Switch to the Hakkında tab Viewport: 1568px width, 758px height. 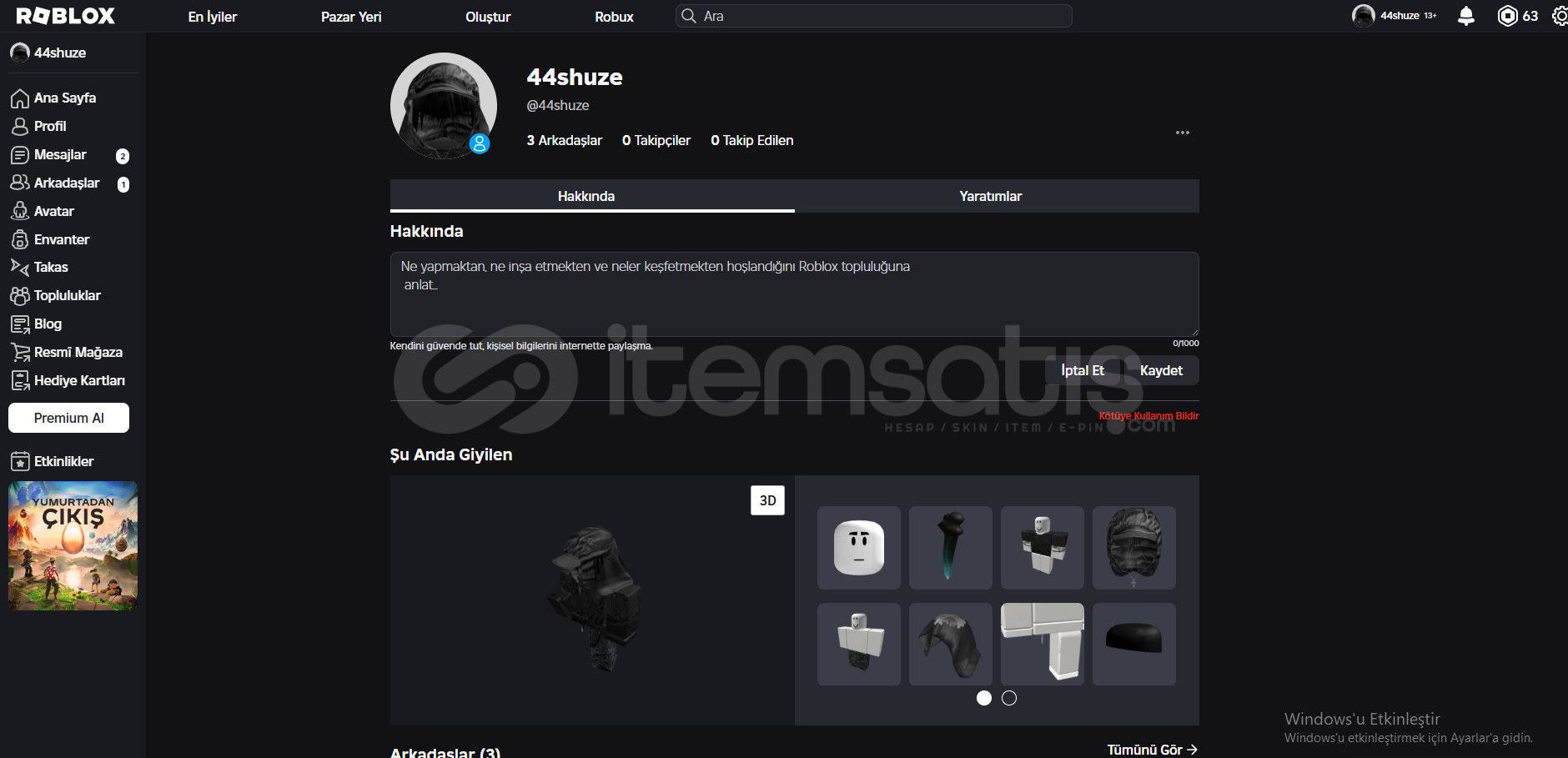point(592,196)
